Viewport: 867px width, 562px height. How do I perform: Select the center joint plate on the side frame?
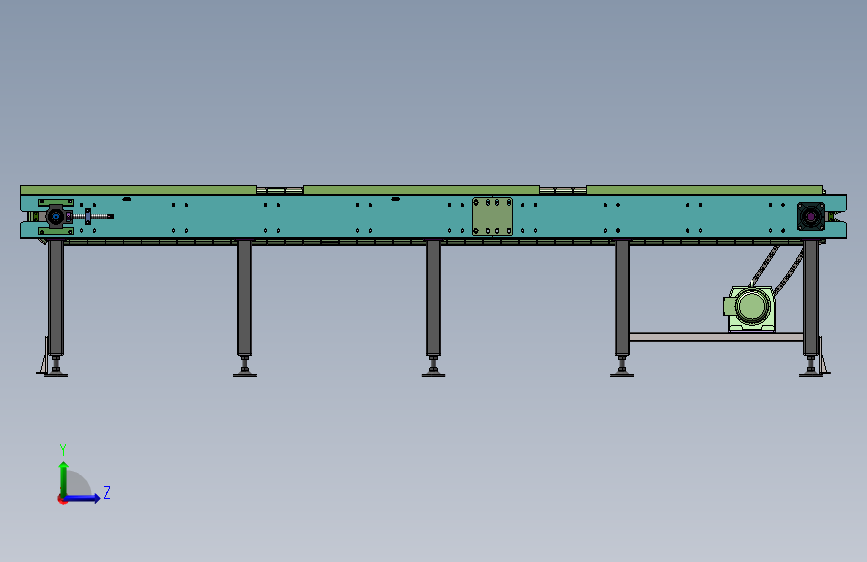point(492,216)
